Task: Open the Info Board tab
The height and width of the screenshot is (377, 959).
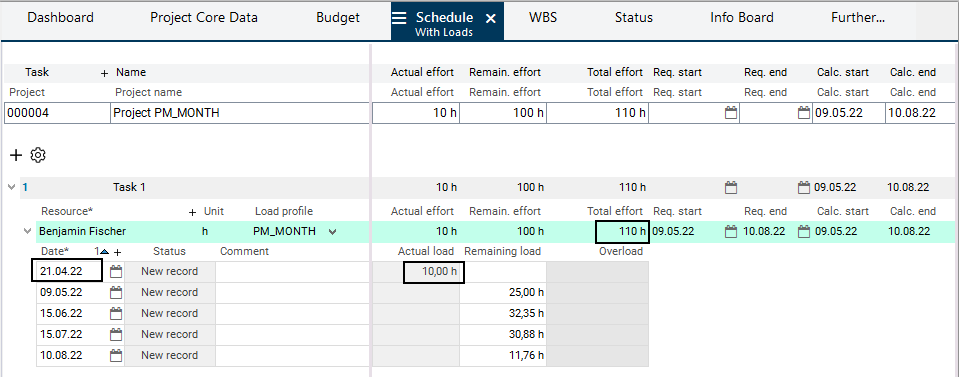Action: tap(742, 18)
